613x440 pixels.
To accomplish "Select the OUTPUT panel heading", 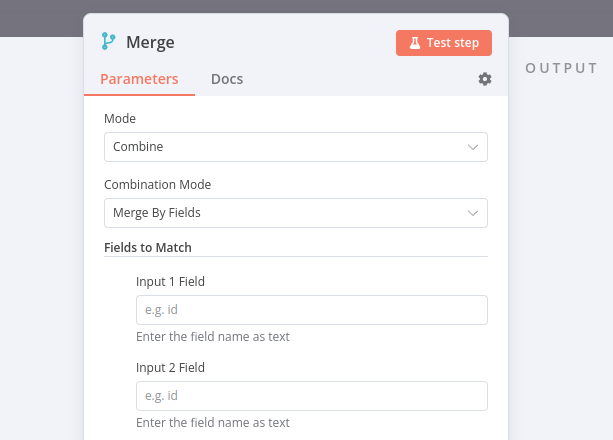I will [x=561, y=68].
